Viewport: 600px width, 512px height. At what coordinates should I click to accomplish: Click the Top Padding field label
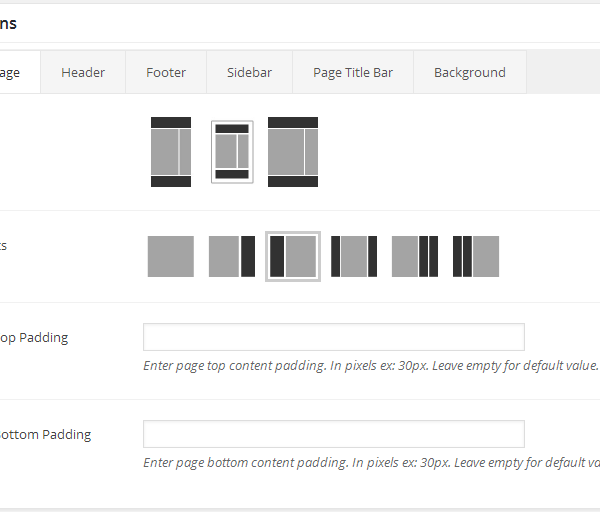(33, 338)
